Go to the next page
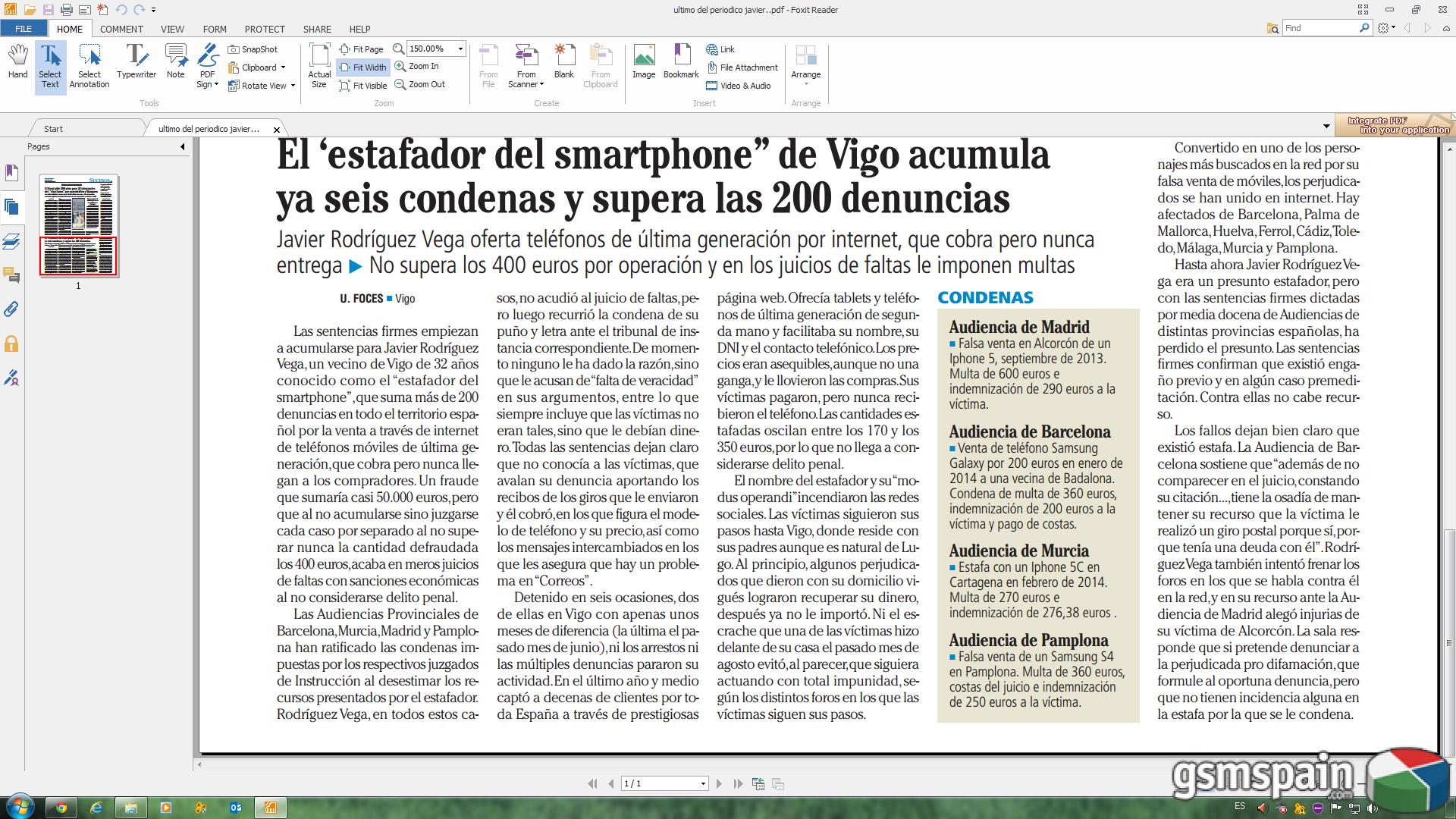The height and width of the screenshot is (819, 1456). pyautogui.click(x=719, y=783)
